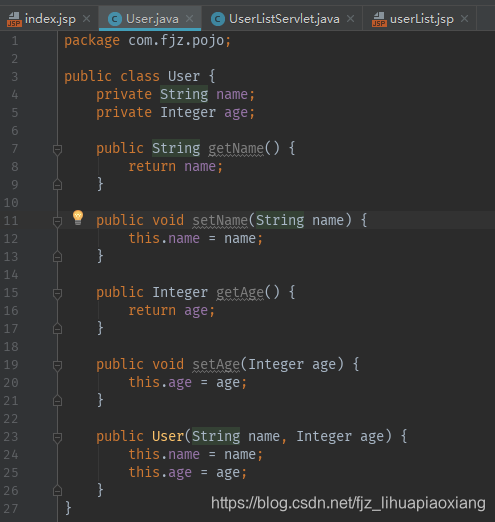The image size is (495, 522).
Task: Click line number 5 in the gutter
Action: 15,113
